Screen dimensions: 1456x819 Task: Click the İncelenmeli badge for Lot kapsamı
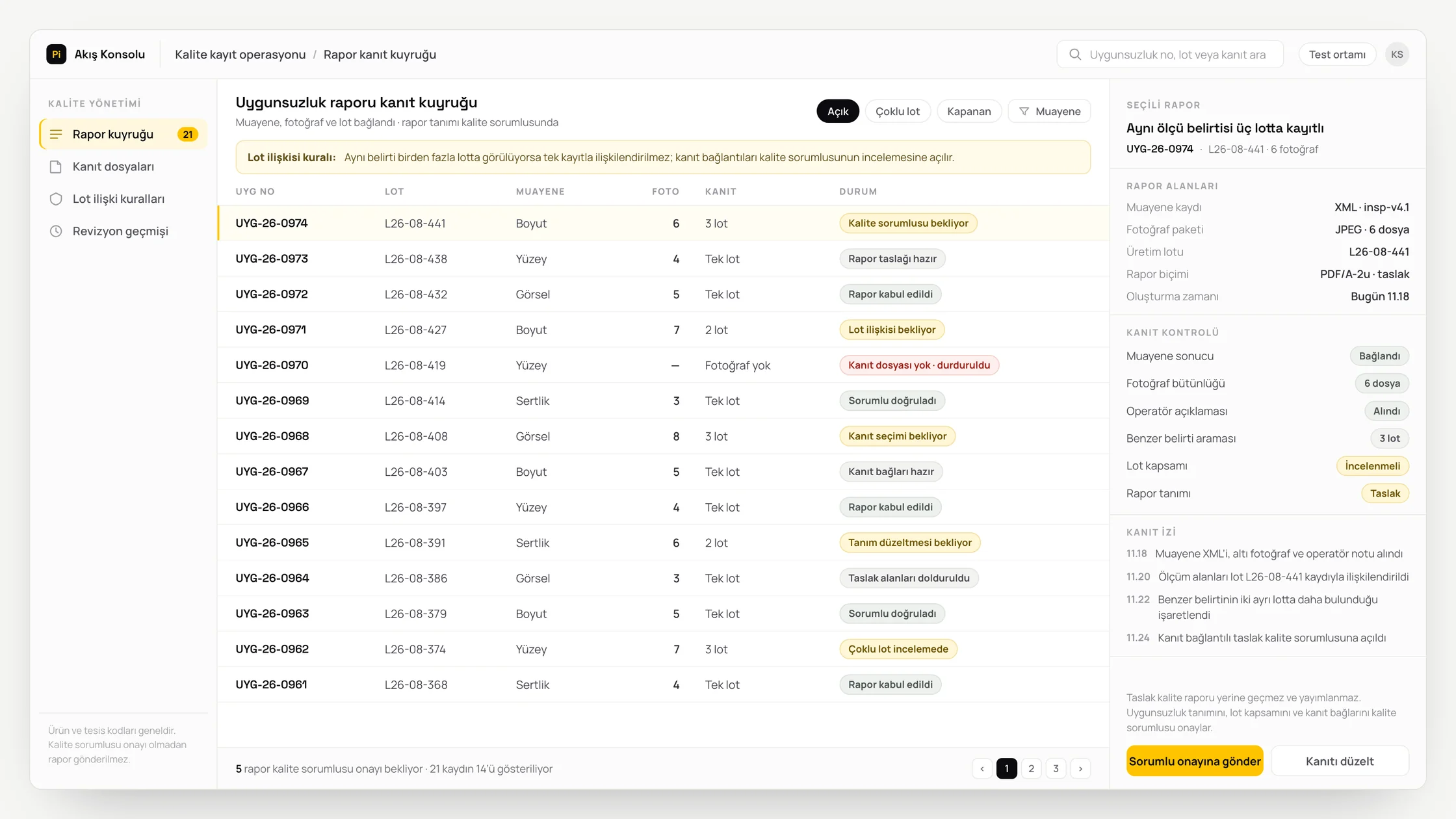click(x=1372, y=466)
